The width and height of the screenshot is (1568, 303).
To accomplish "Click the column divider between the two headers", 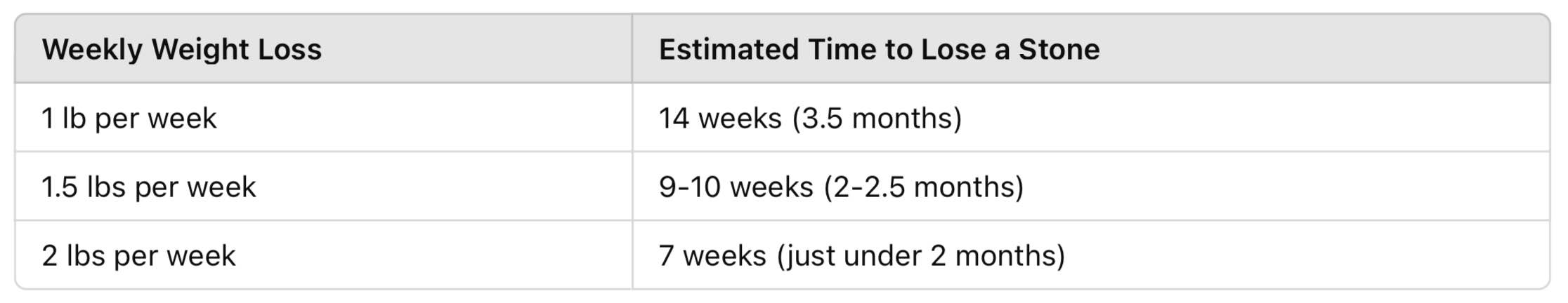I will coord(632,50).
